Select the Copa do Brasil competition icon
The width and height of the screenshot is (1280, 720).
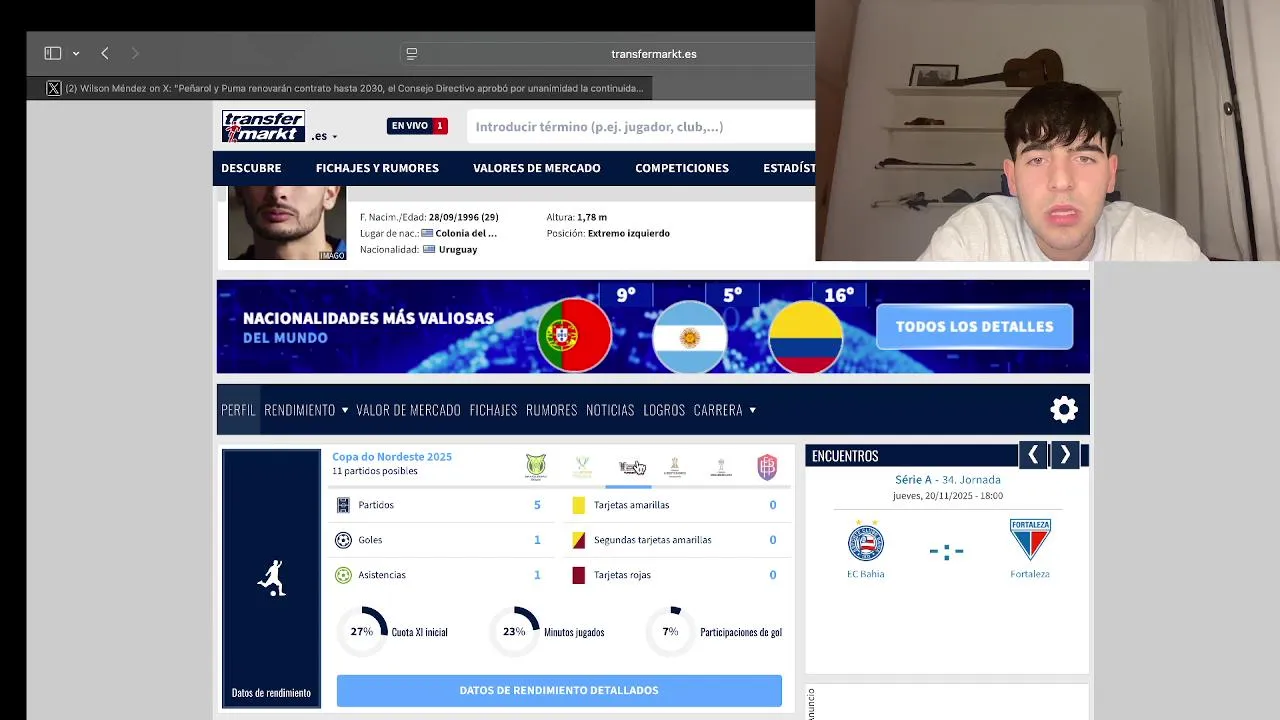582,467
